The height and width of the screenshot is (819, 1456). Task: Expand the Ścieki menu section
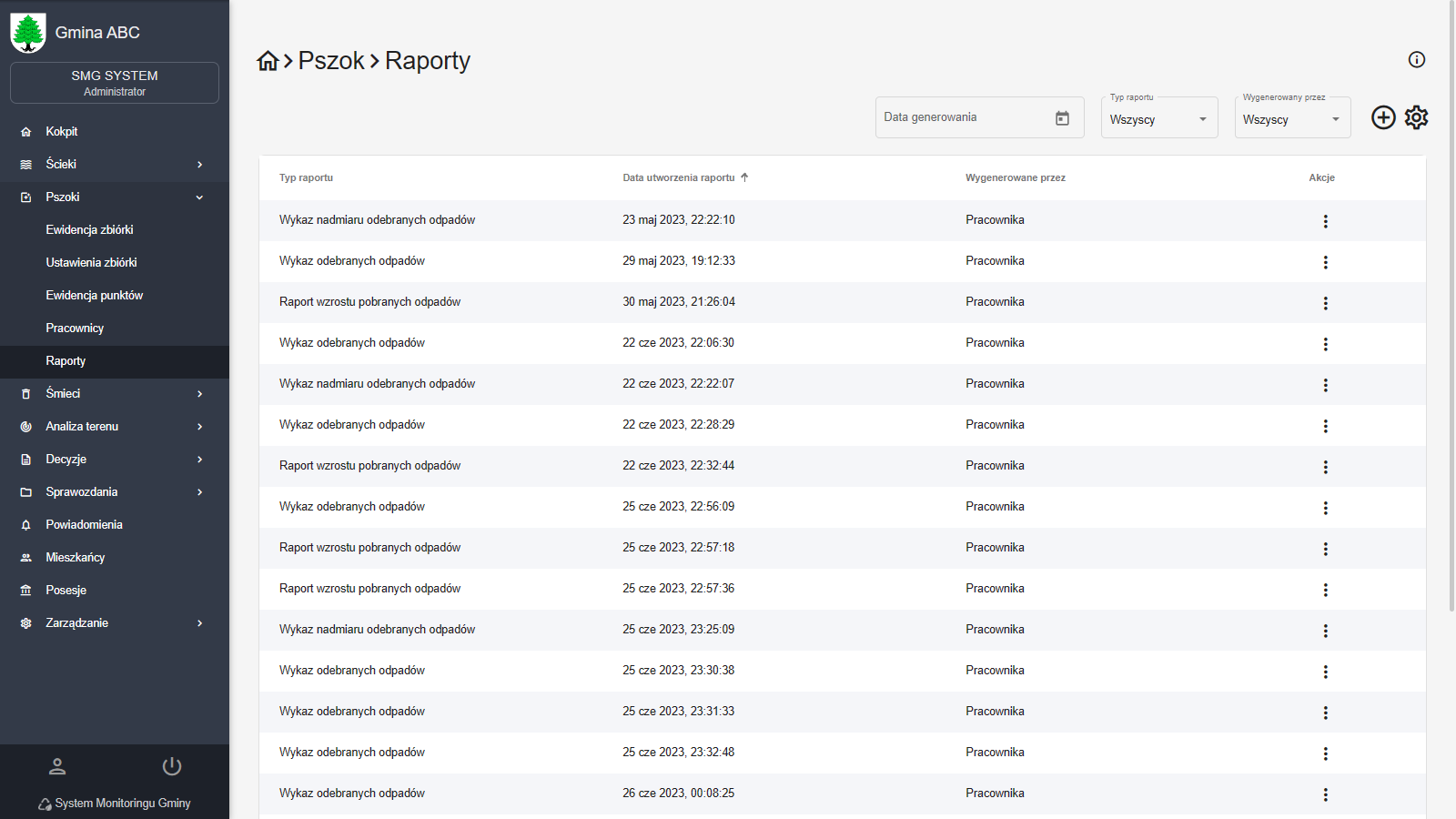114,165
